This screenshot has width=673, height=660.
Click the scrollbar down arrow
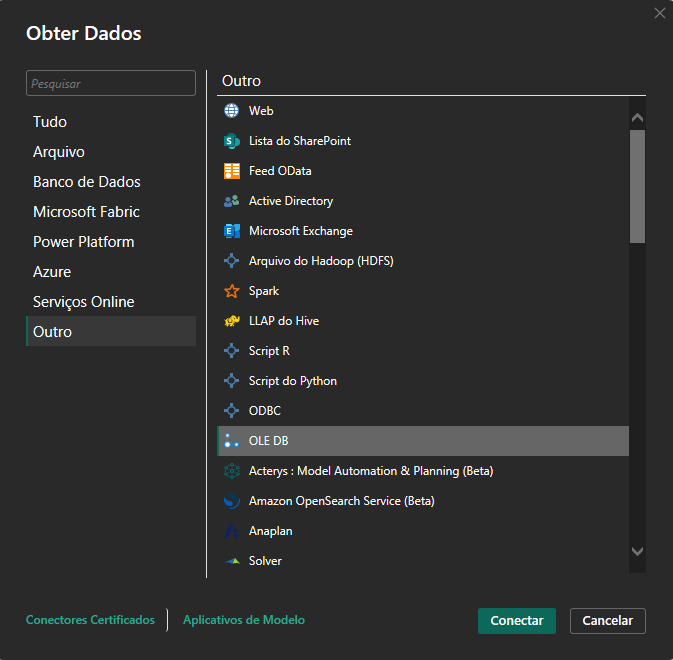637,551
